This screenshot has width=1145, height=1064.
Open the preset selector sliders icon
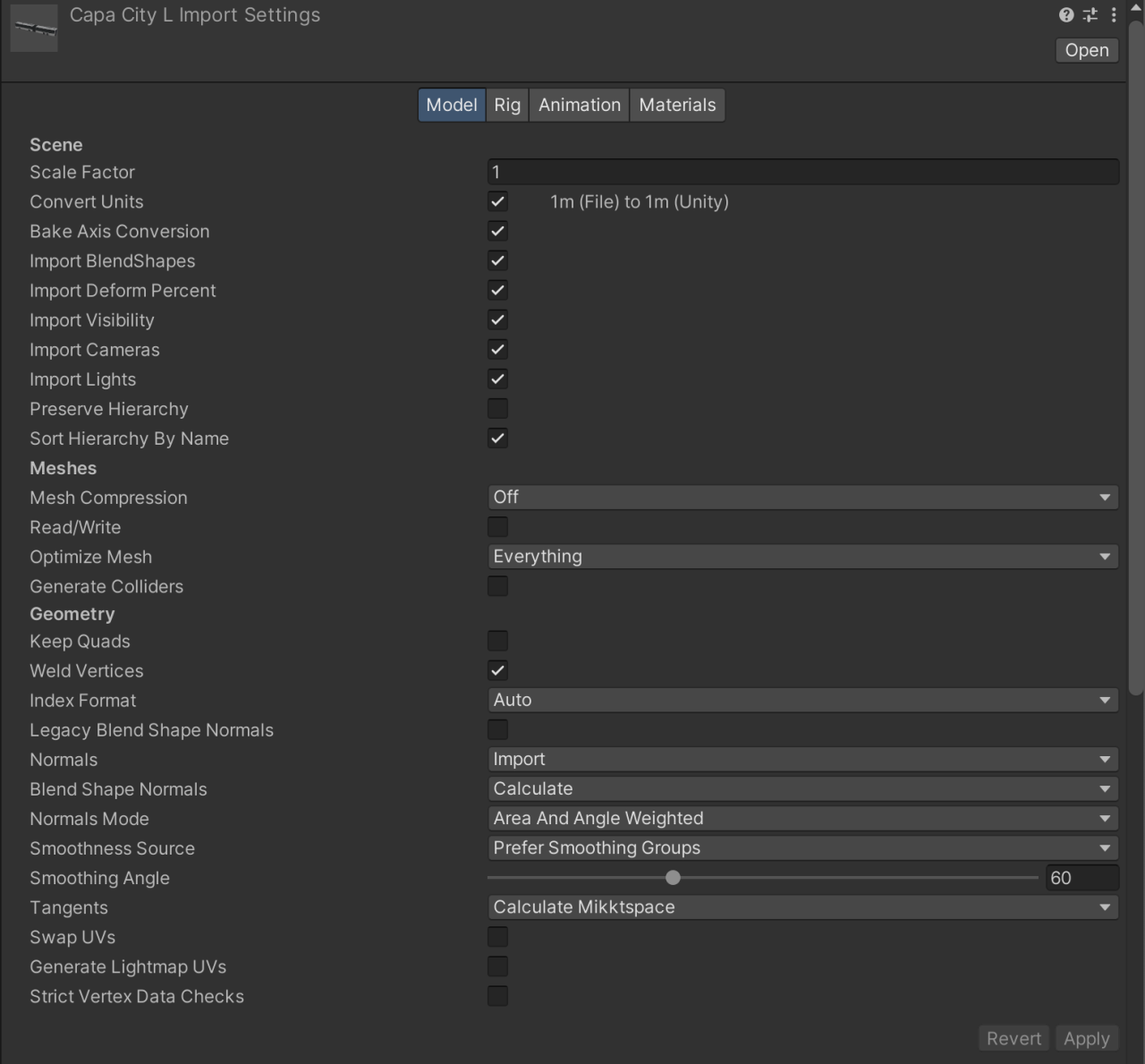click(1090, 15)
